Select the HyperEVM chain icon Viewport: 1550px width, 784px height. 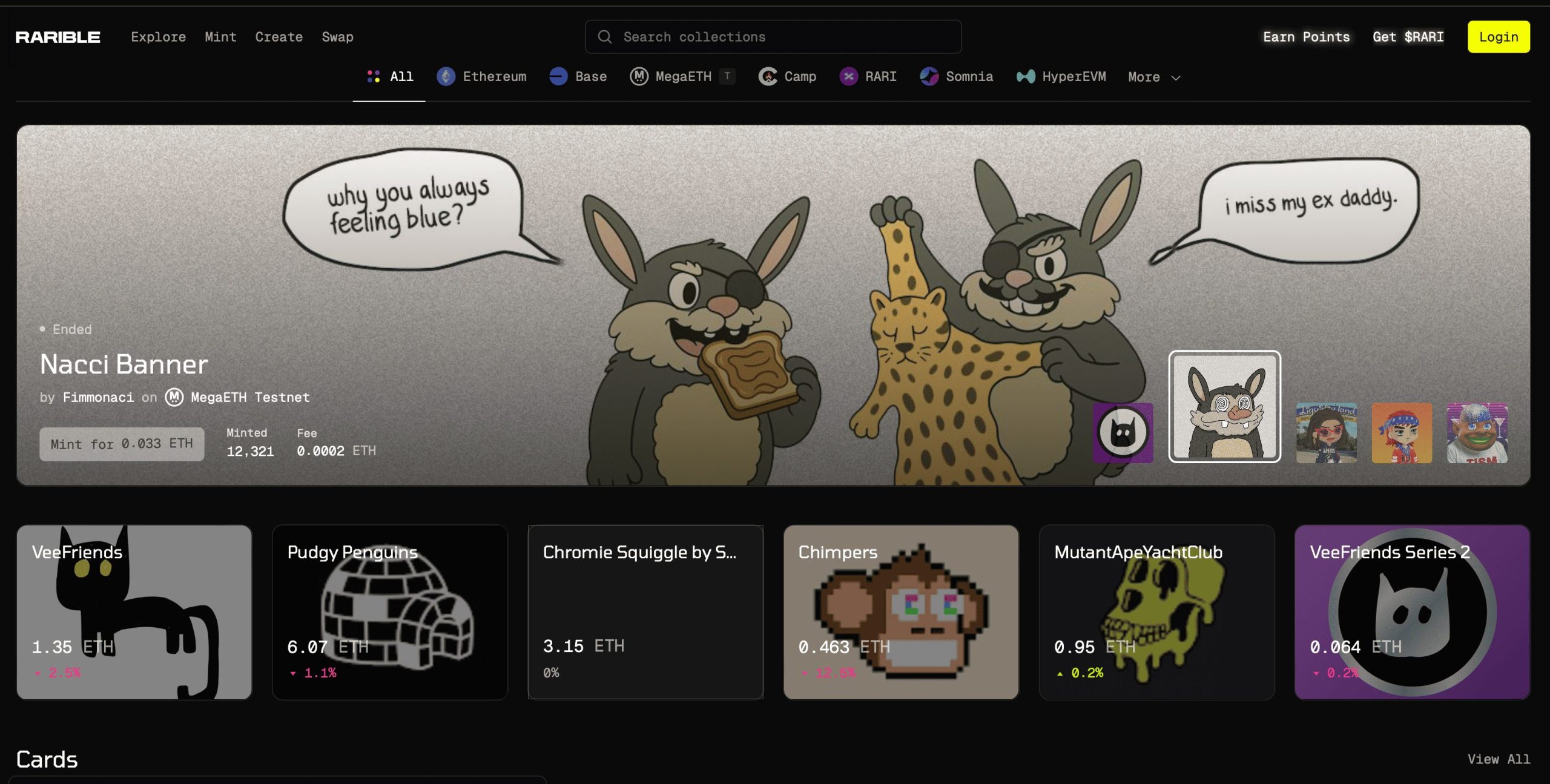click(1026, 76)
